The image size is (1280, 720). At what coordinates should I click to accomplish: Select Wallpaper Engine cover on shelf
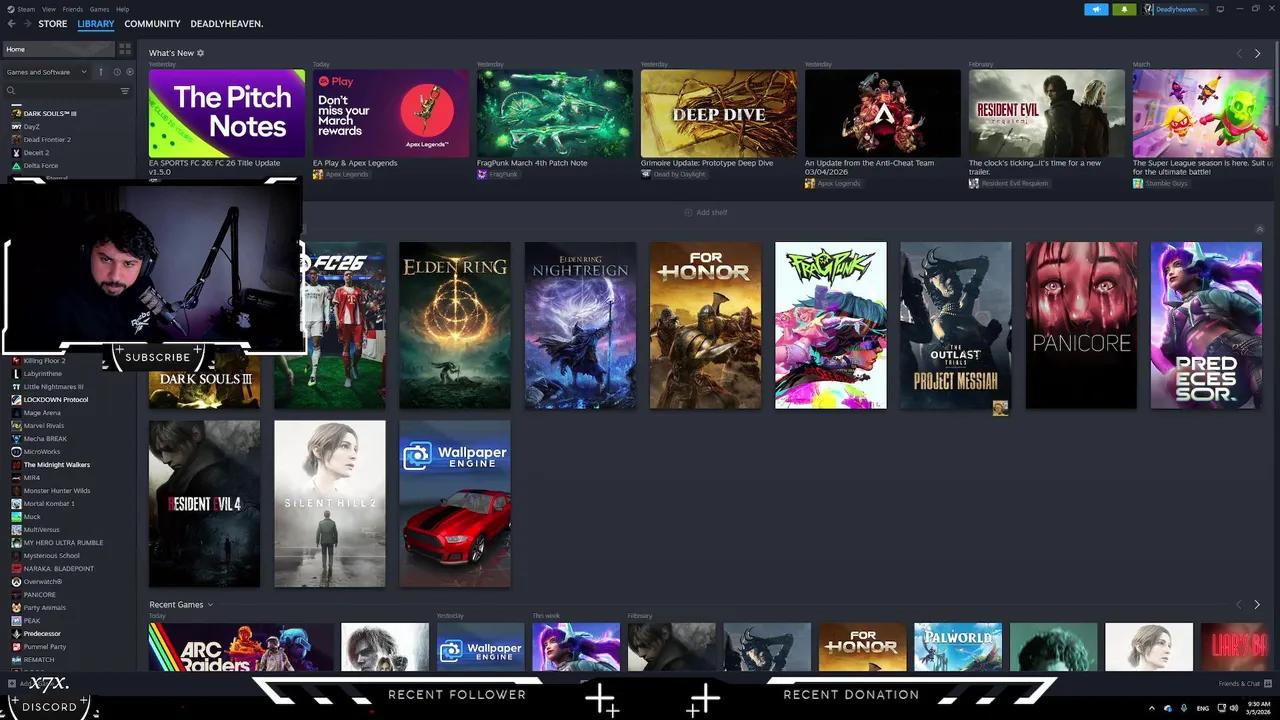[455, 504]
